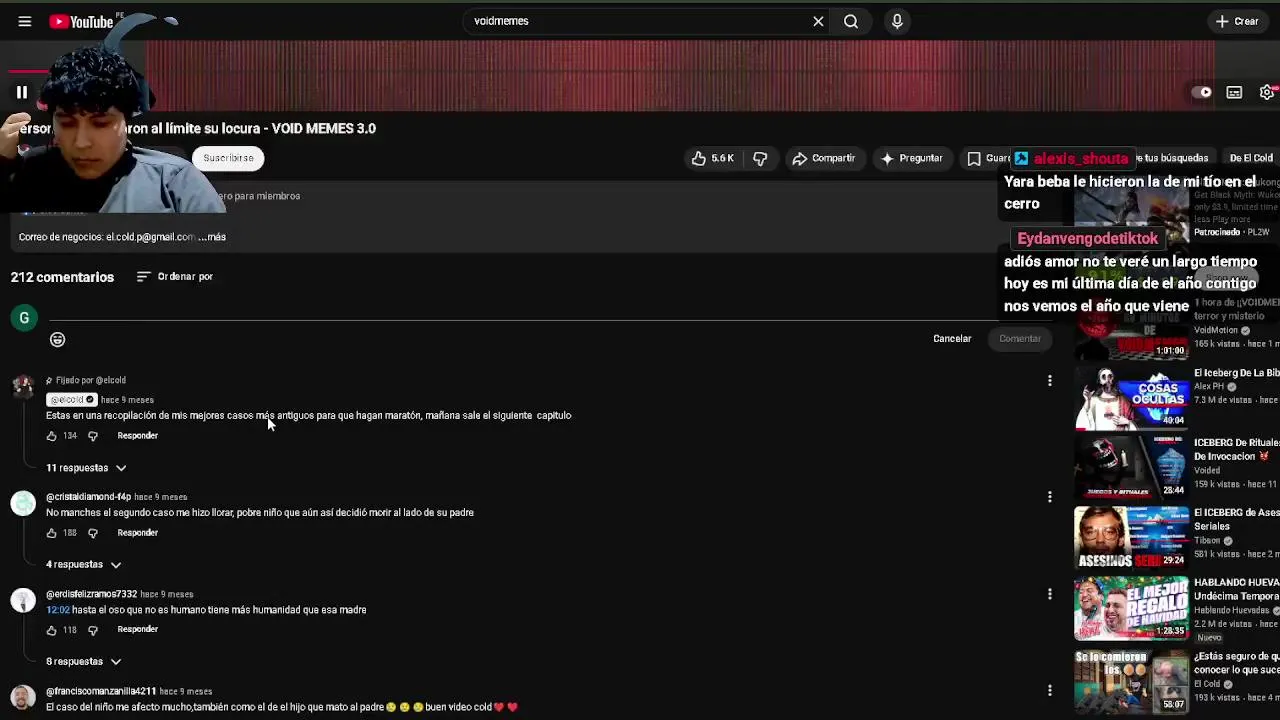1280x720 pixels.
Task: Start voice search with microphone icon
Action: (x=897, y=21)
